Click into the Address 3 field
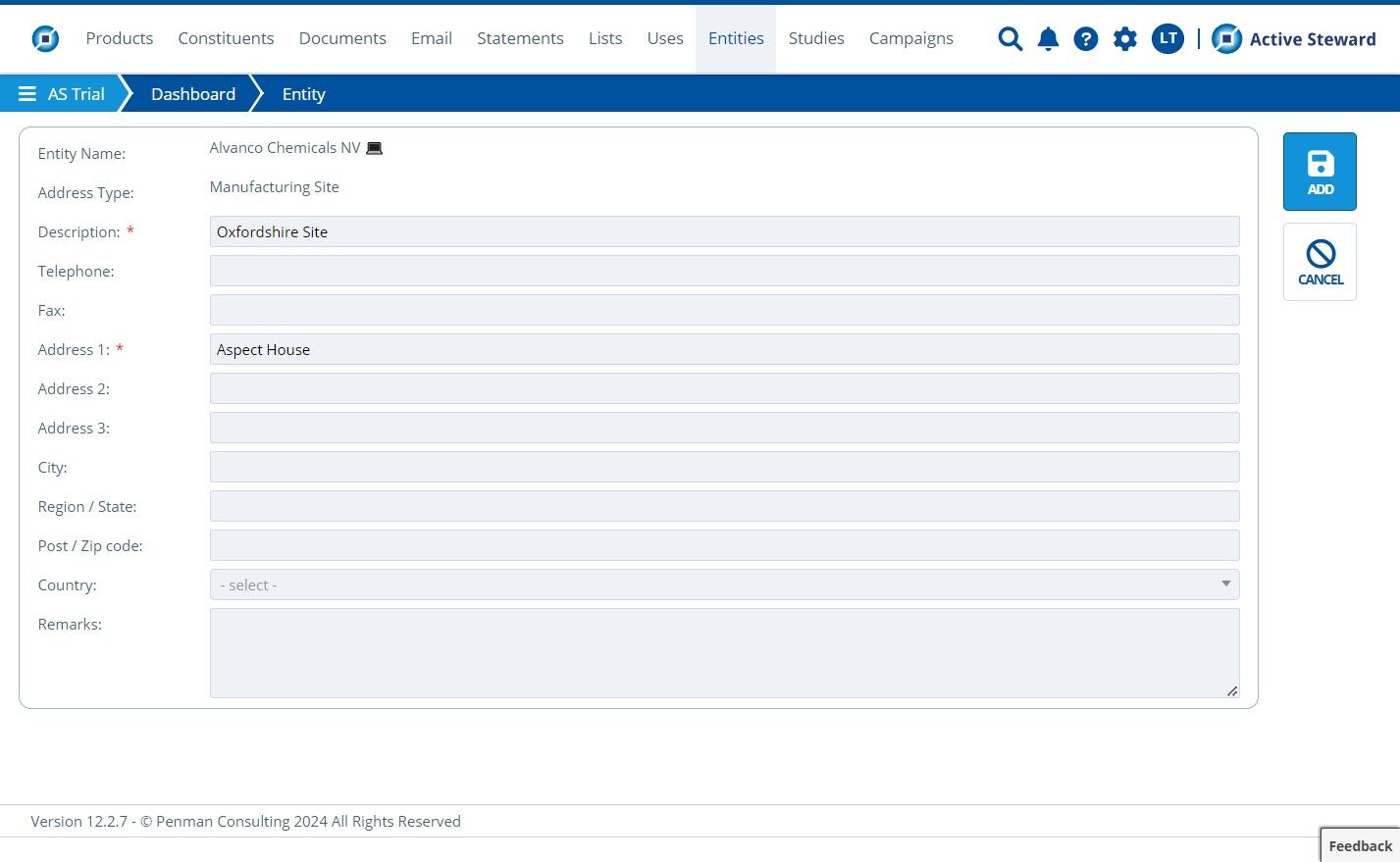The height and width of the screenshot is (862, 1400). pyautogui.click(x=724, y=428)
